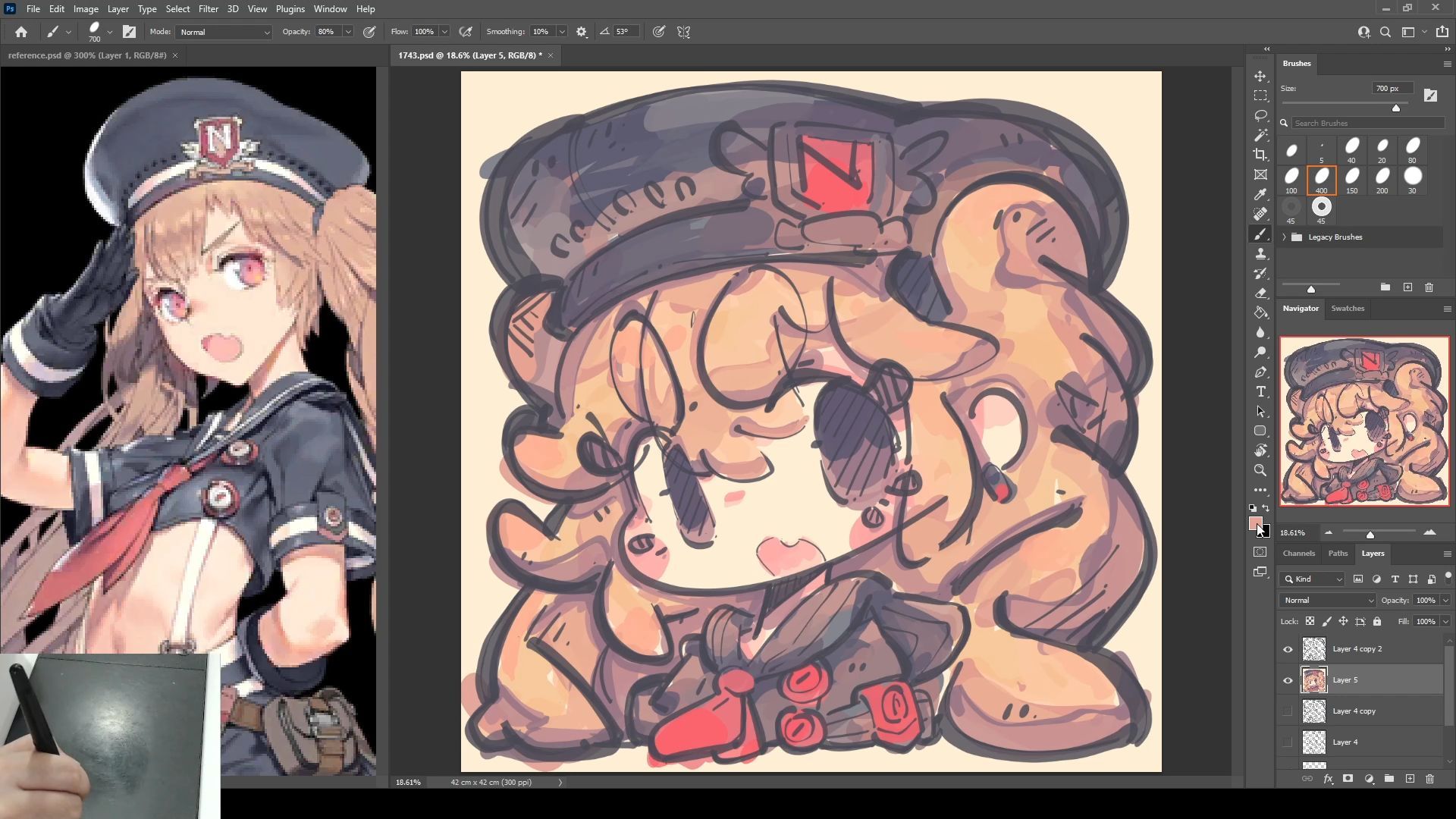
Task: Select the Paint Bucket tool
Action: pyautogui.click(x=1260, y=312)
